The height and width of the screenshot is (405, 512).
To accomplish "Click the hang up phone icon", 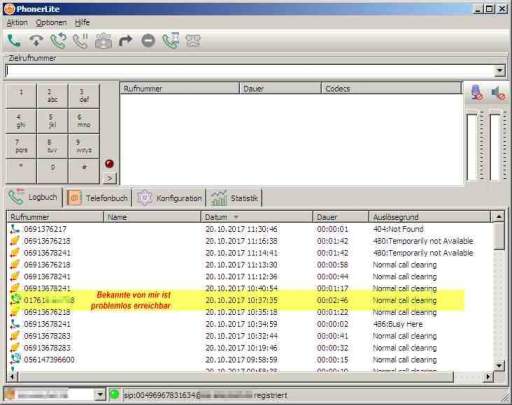I will tap(36, 41).
